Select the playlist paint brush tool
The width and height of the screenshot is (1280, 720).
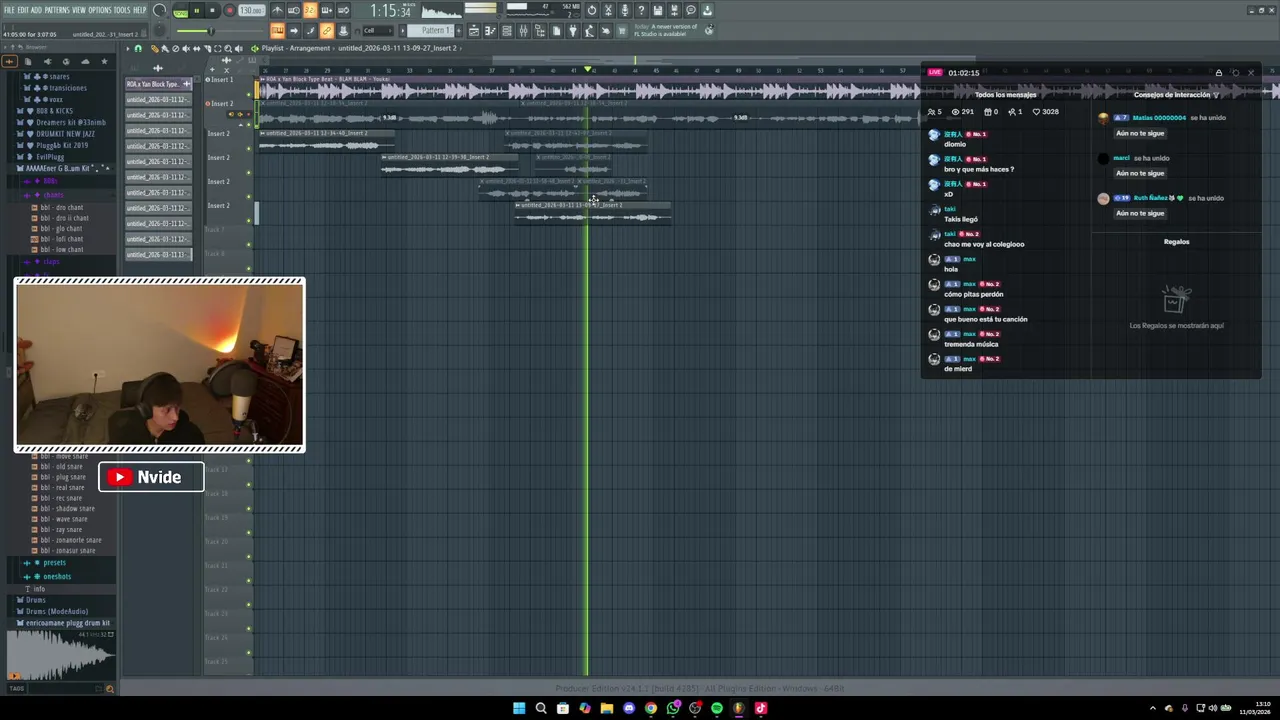(164, 48)
